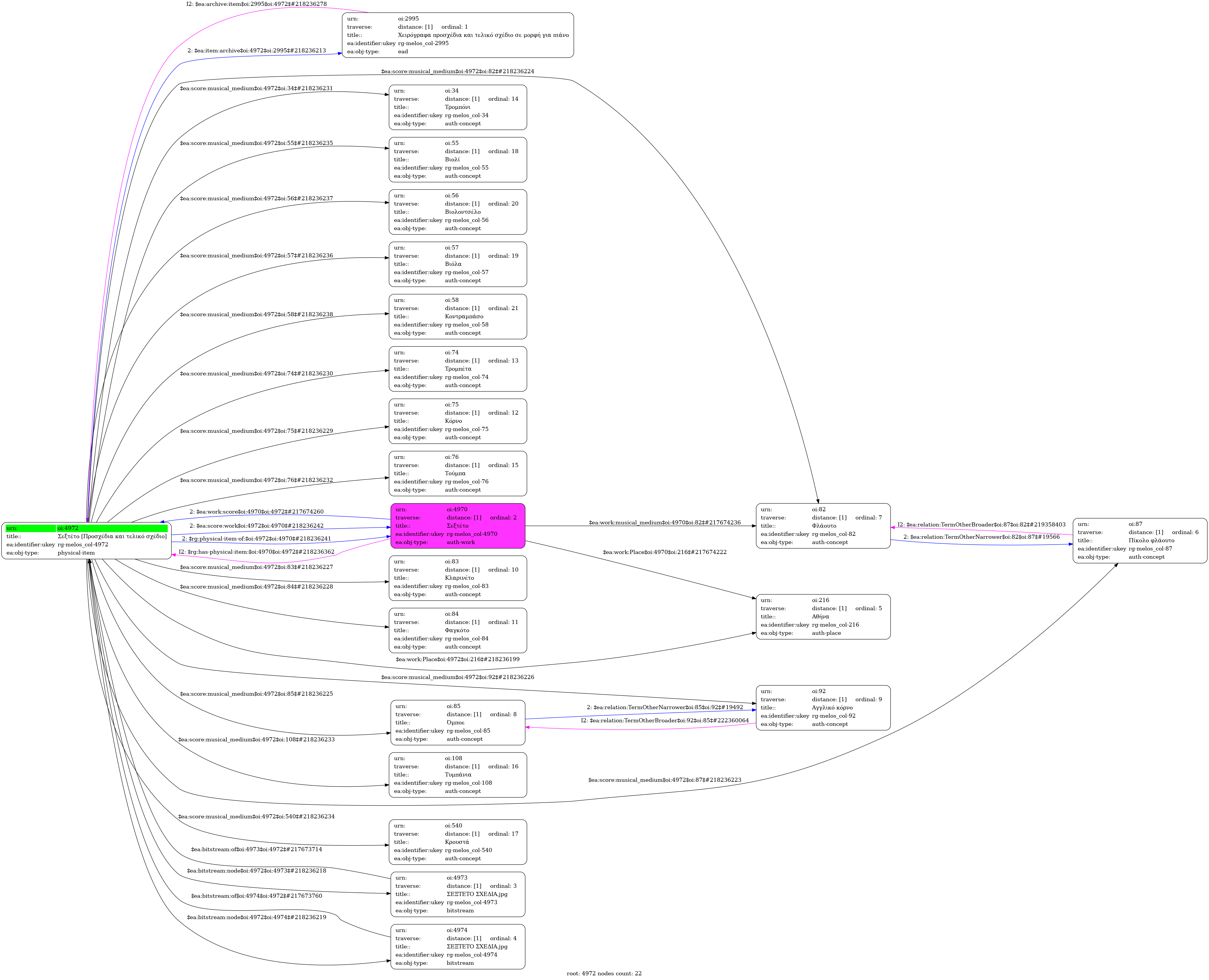Click the Αγγλικό κόρνο node oi:92
Image resolution: width=1209 pixels, height=980 pixels.
(x=823, y=707)
